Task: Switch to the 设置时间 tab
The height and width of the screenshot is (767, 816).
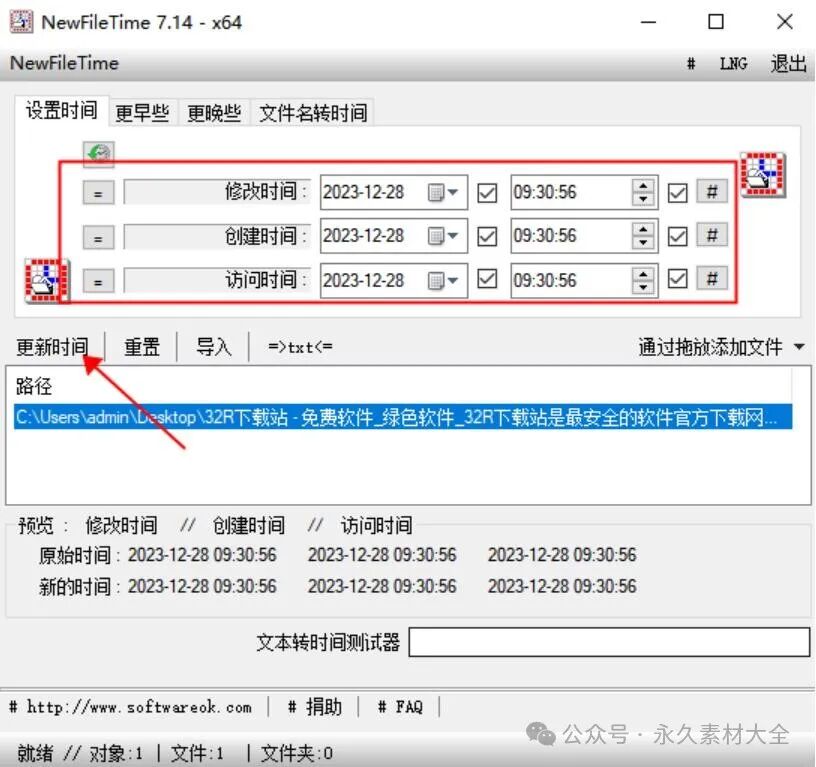Action: coord(61,110)
